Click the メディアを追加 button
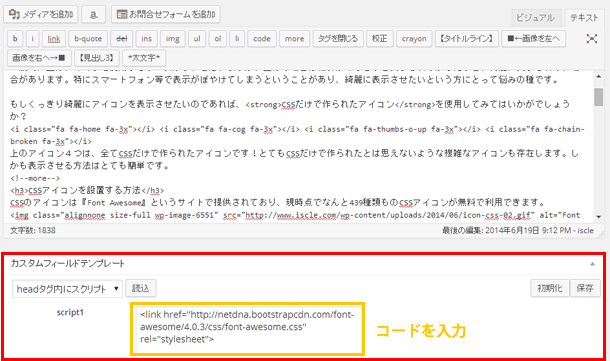Screen dimensions: 610x361 41,14
